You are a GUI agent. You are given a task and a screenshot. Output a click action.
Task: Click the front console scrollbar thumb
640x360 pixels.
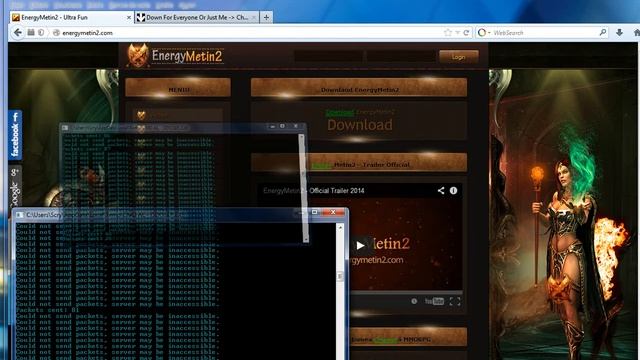point(340,276)
